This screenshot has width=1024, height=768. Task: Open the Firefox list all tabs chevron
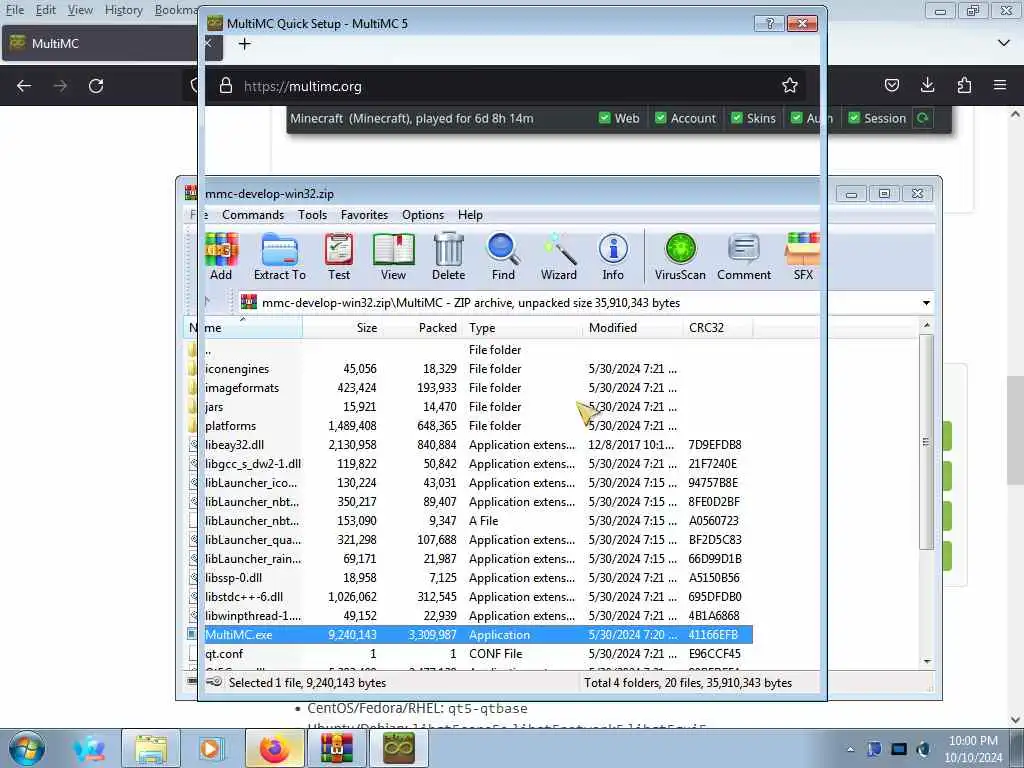[x=1004, y=43]
